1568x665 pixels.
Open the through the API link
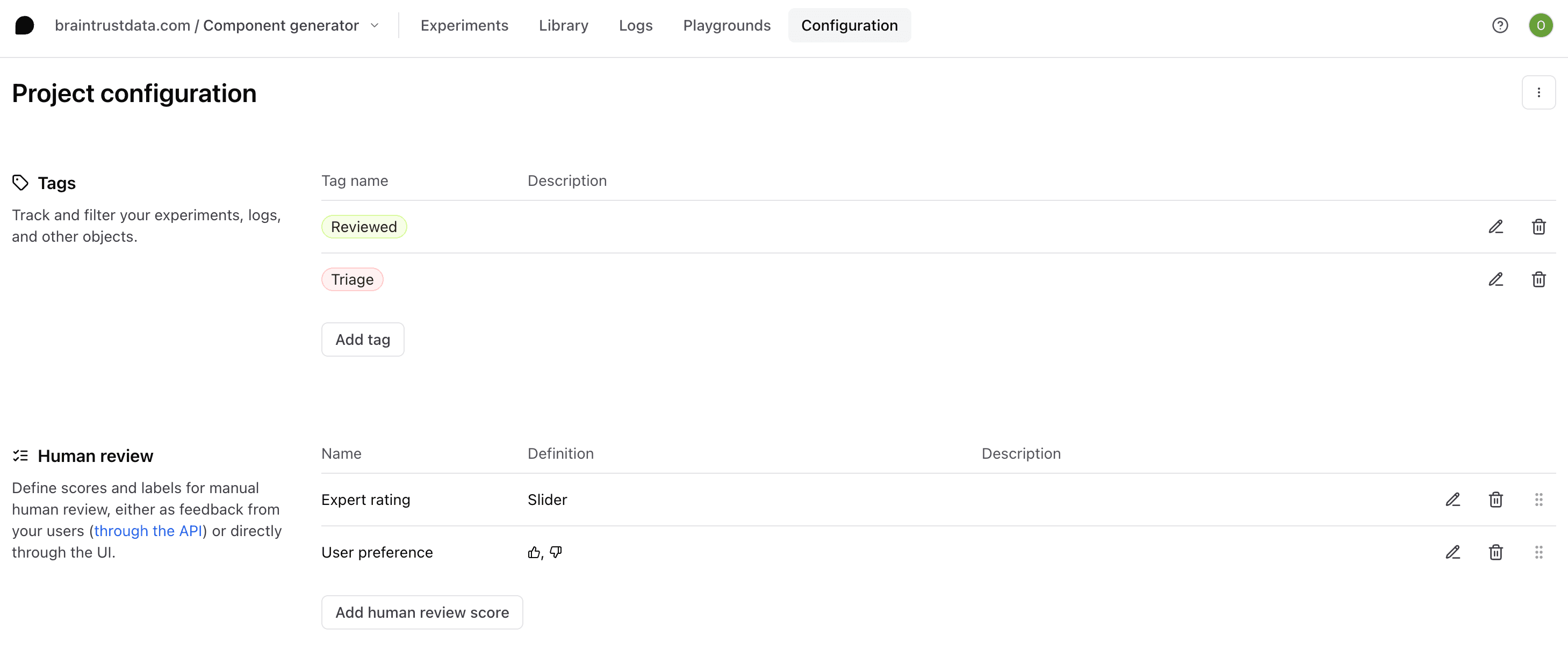point(148,531)
